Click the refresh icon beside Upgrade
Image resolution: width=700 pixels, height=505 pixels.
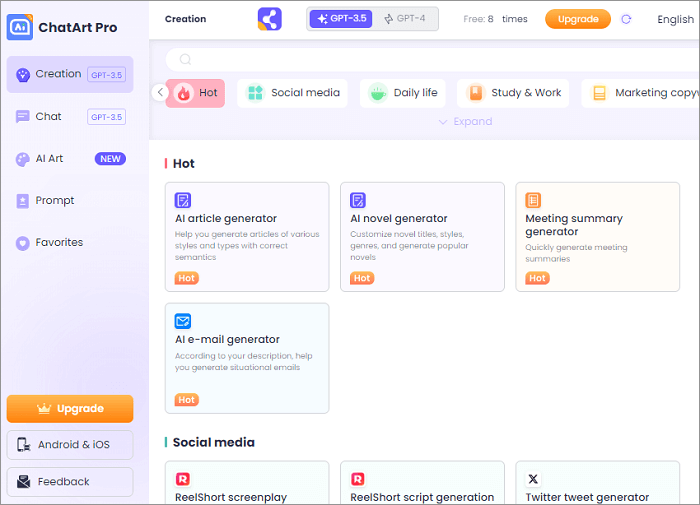(x=626, y=19)
